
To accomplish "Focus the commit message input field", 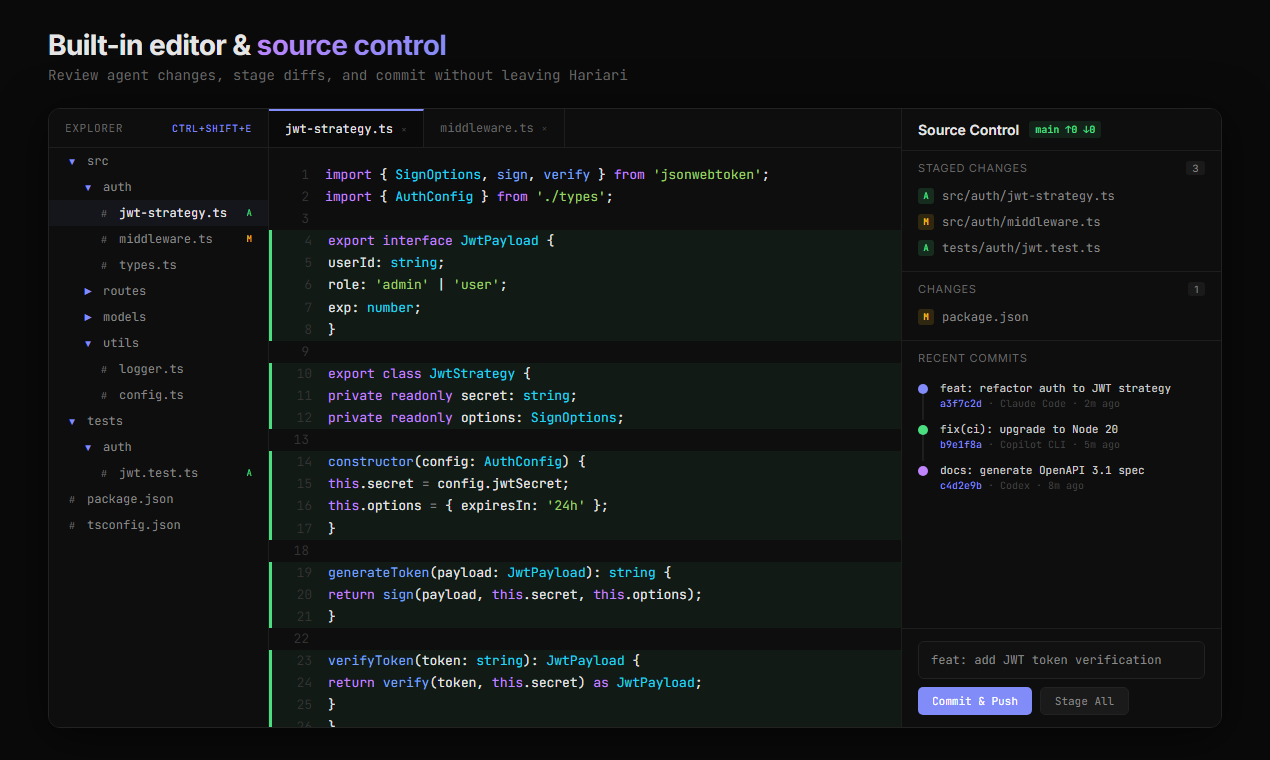I will click(1060, 660).
